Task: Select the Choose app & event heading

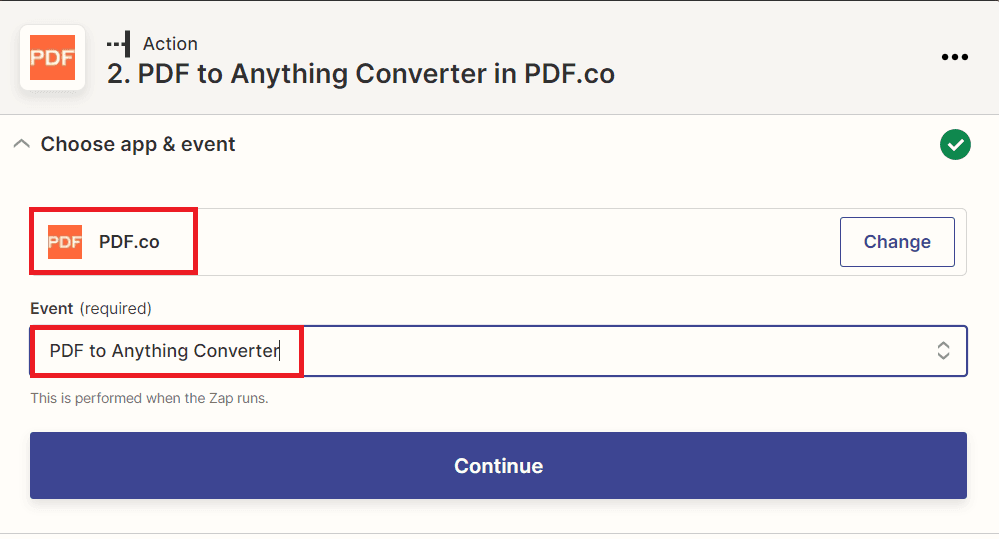Action: (138, 144)
